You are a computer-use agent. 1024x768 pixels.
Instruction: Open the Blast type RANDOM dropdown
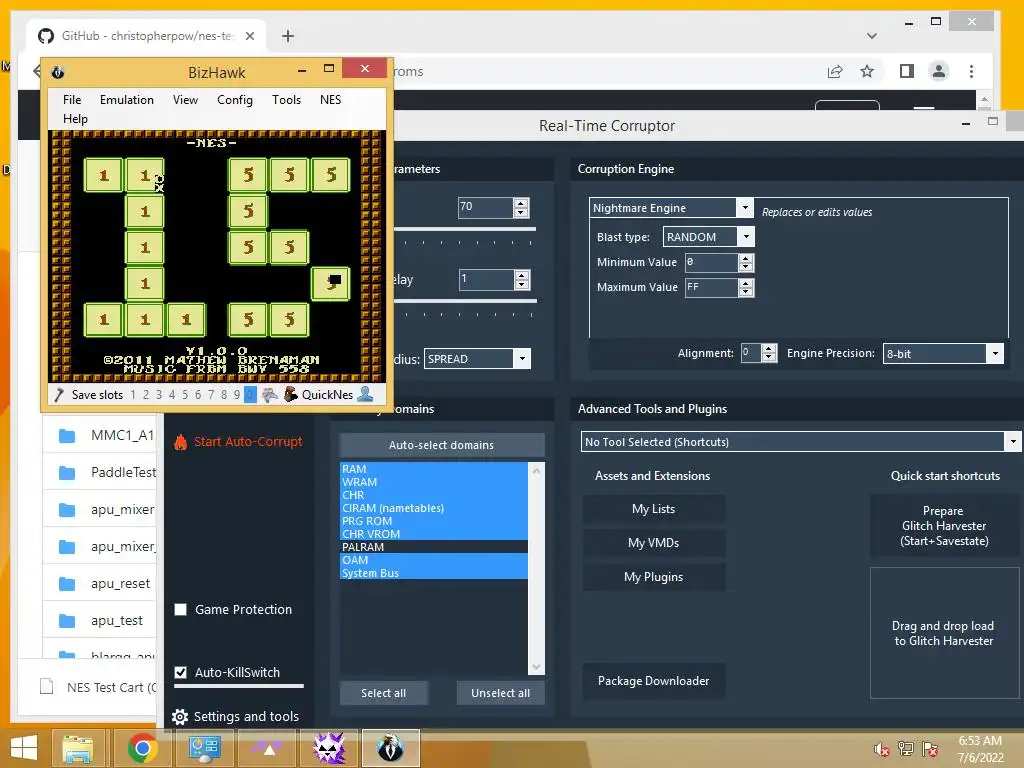pyautogui.click(x=746, y=236)
